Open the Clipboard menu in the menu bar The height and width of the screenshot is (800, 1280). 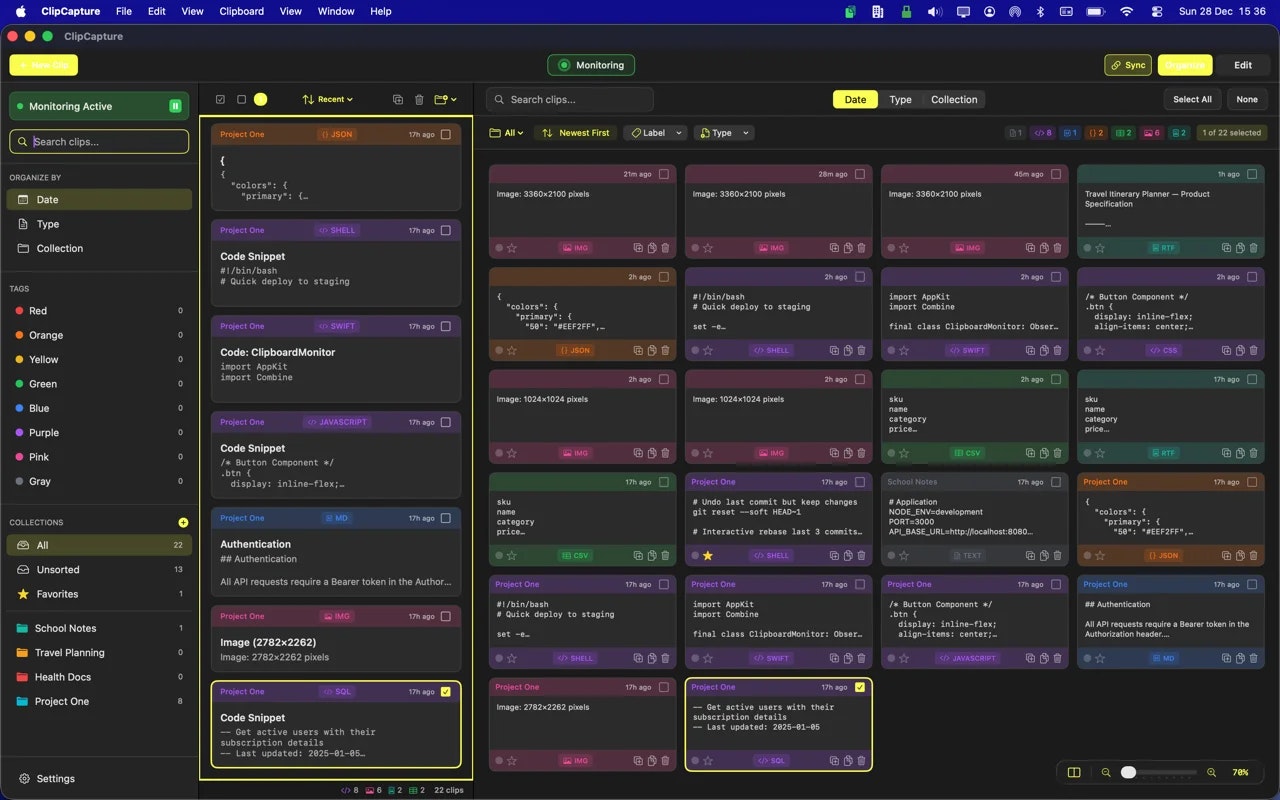241,11
